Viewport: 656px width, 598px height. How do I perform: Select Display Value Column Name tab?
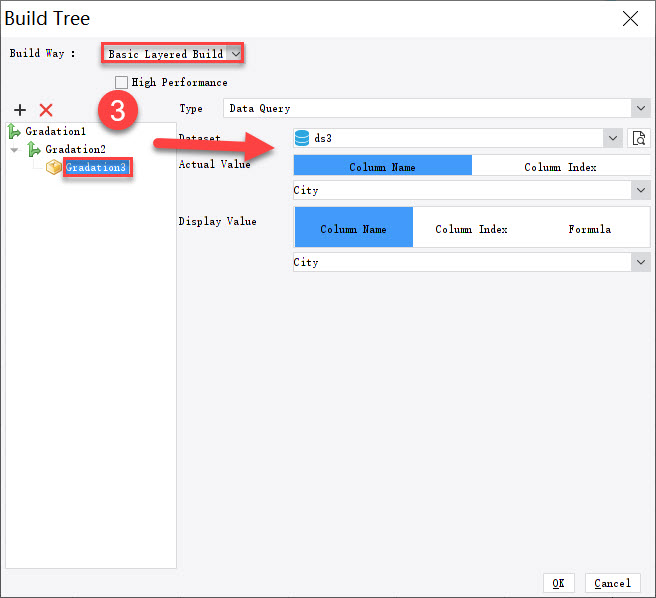(354, 227)
